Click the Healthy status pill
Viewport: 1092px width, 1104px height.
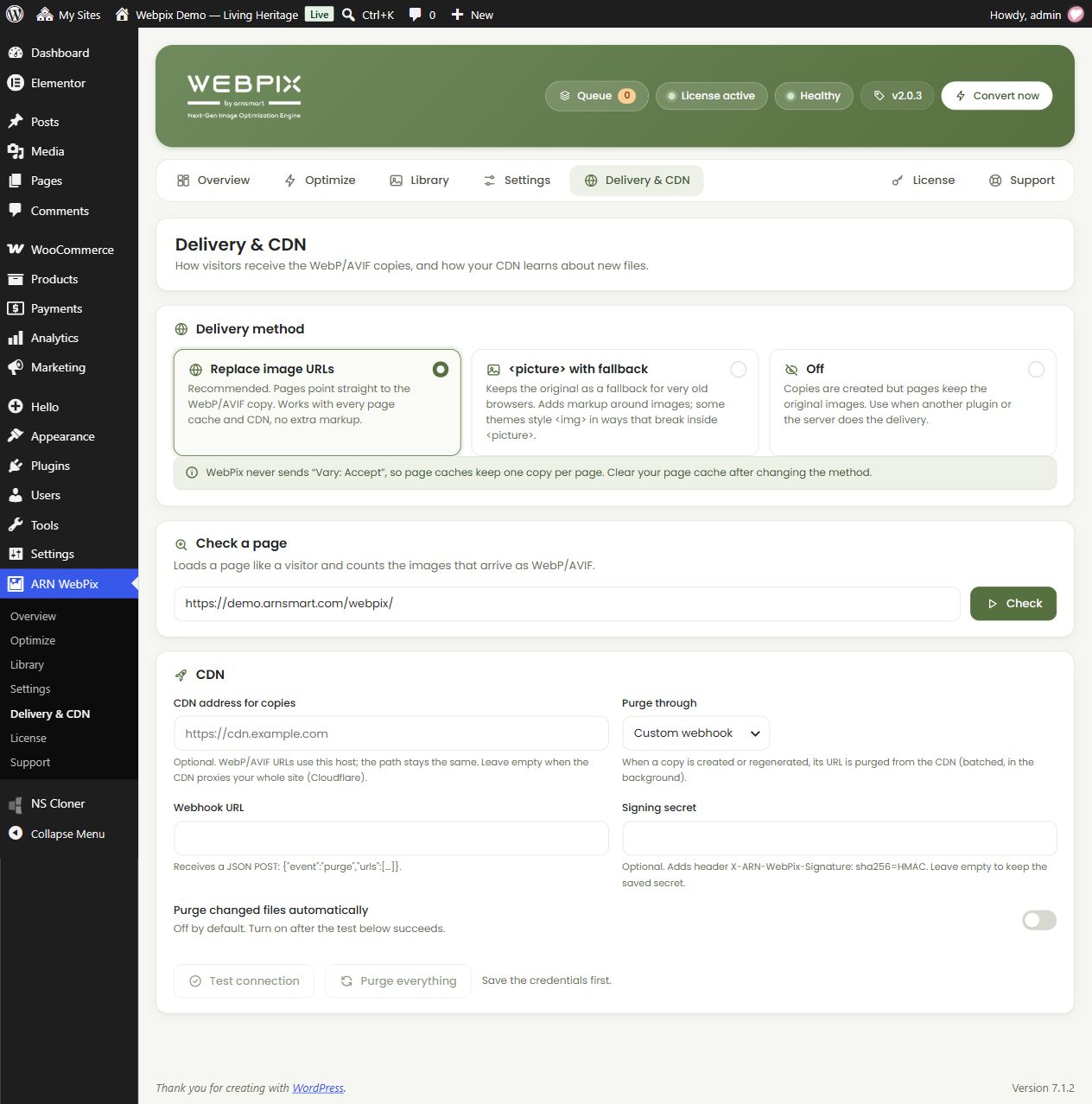tap(814, 96)
